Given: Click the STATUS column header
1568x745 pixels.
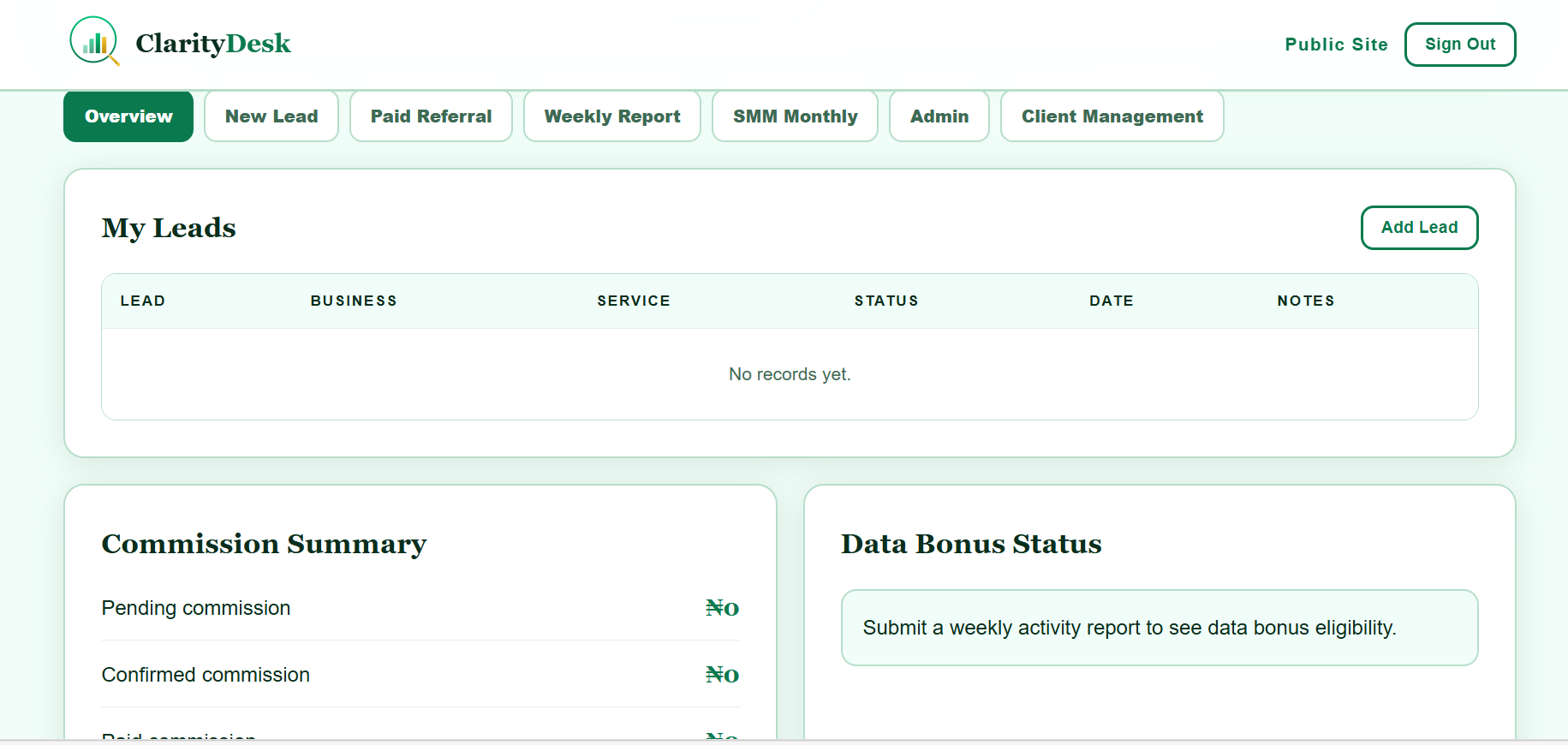Looking at the screenshot, I should pyautogui.click(x=886, y=301).
